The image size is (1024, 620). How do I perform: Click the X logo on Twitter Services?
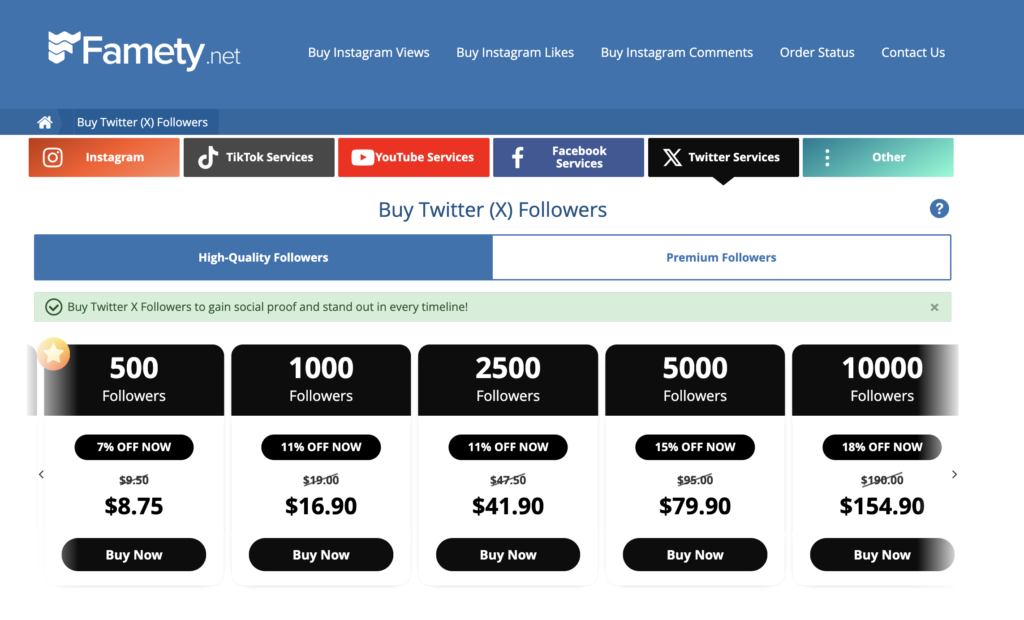tap(671, 157)
